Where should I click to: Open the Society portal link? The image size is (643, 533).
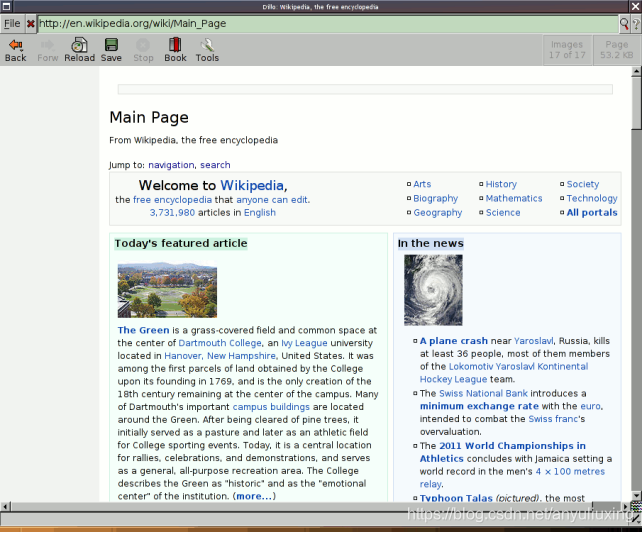[x=583, y=184]
